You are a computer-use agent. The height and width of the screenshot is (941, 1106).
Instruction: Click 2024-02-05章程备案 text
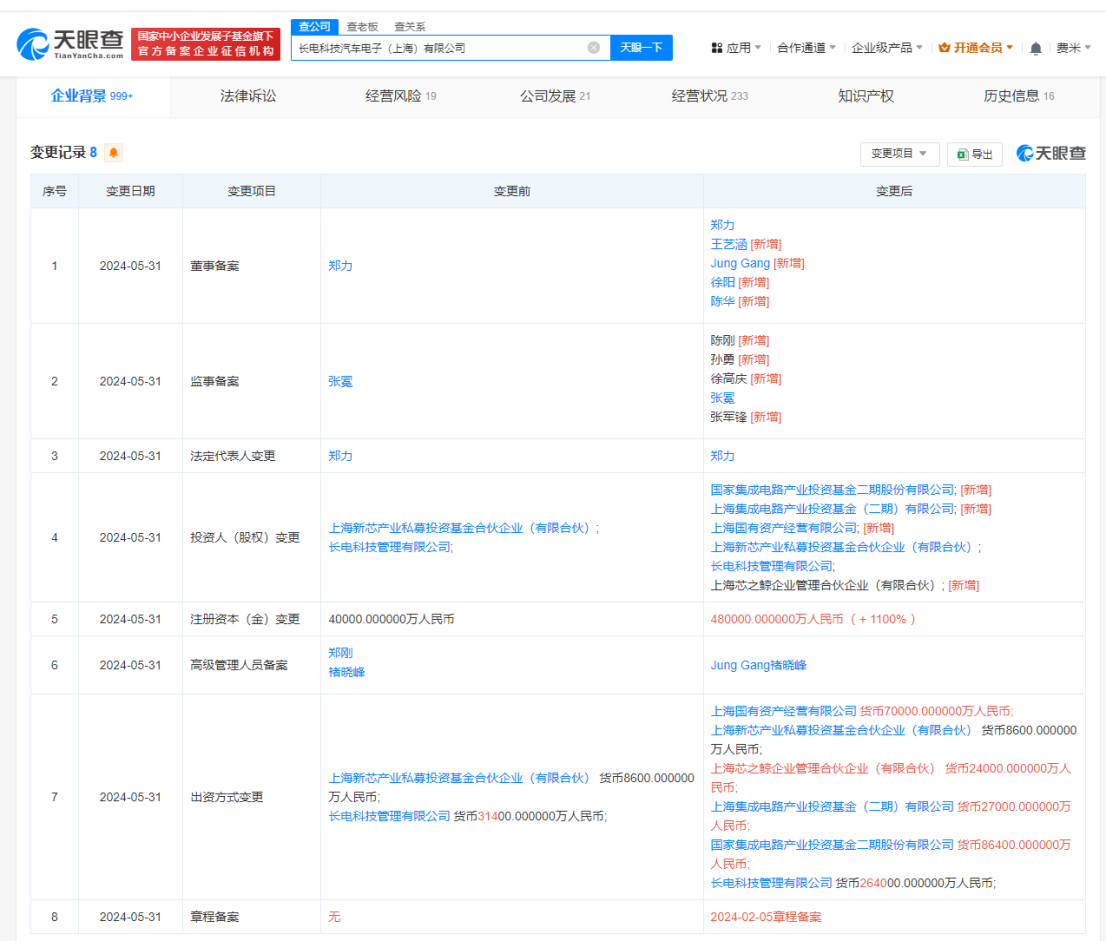pos(766,917)
